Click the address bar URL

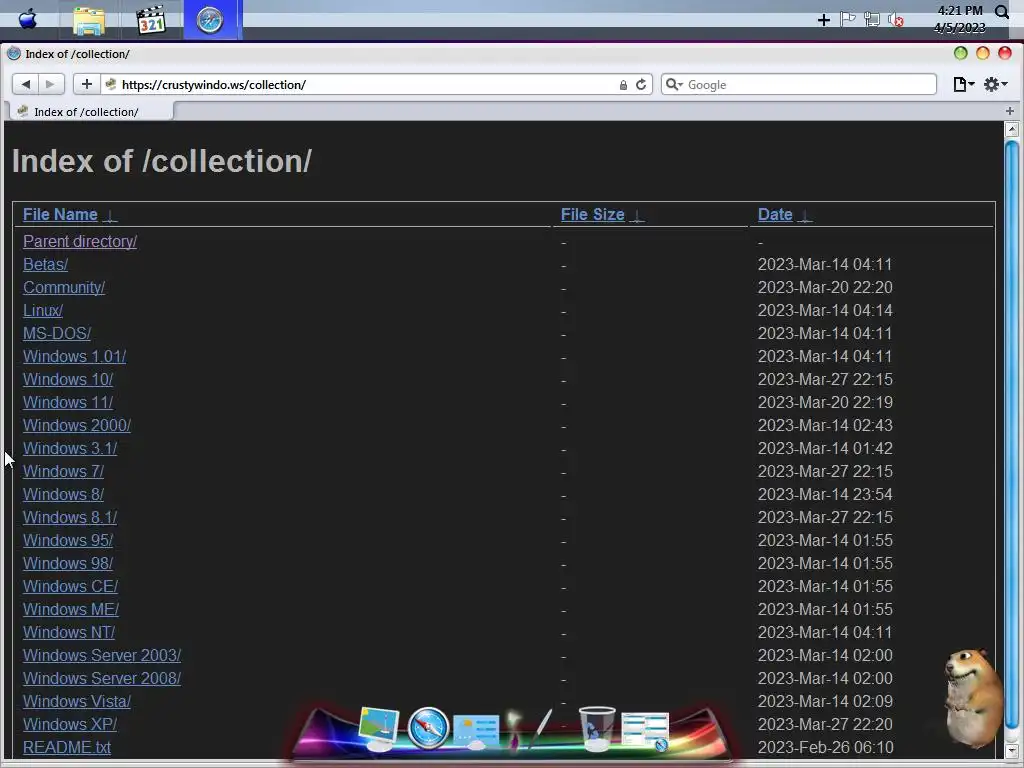click(214, 85)
